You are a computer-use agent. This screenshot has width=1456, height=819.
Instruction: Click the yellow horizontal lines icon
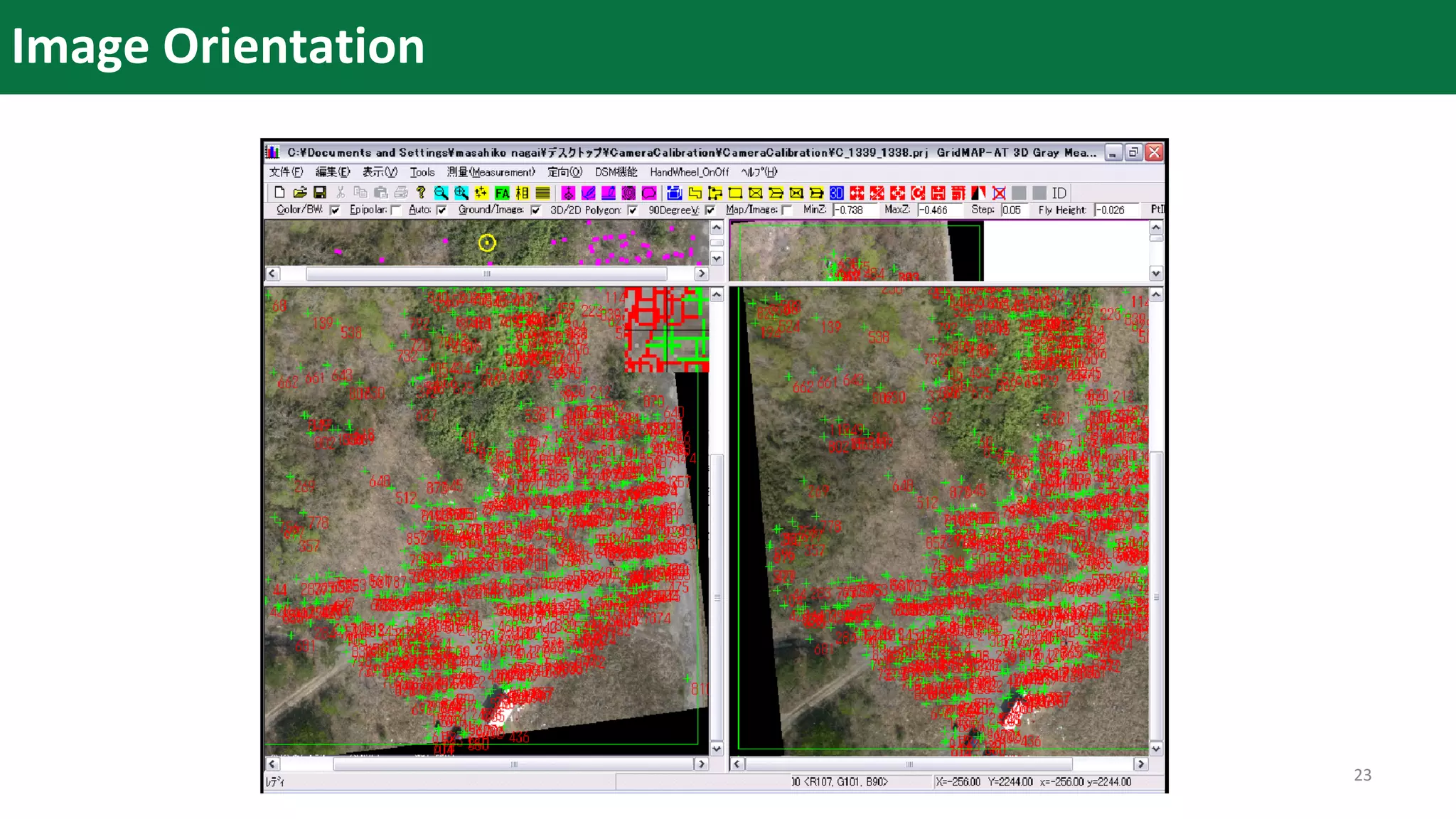tap(542, 193)
